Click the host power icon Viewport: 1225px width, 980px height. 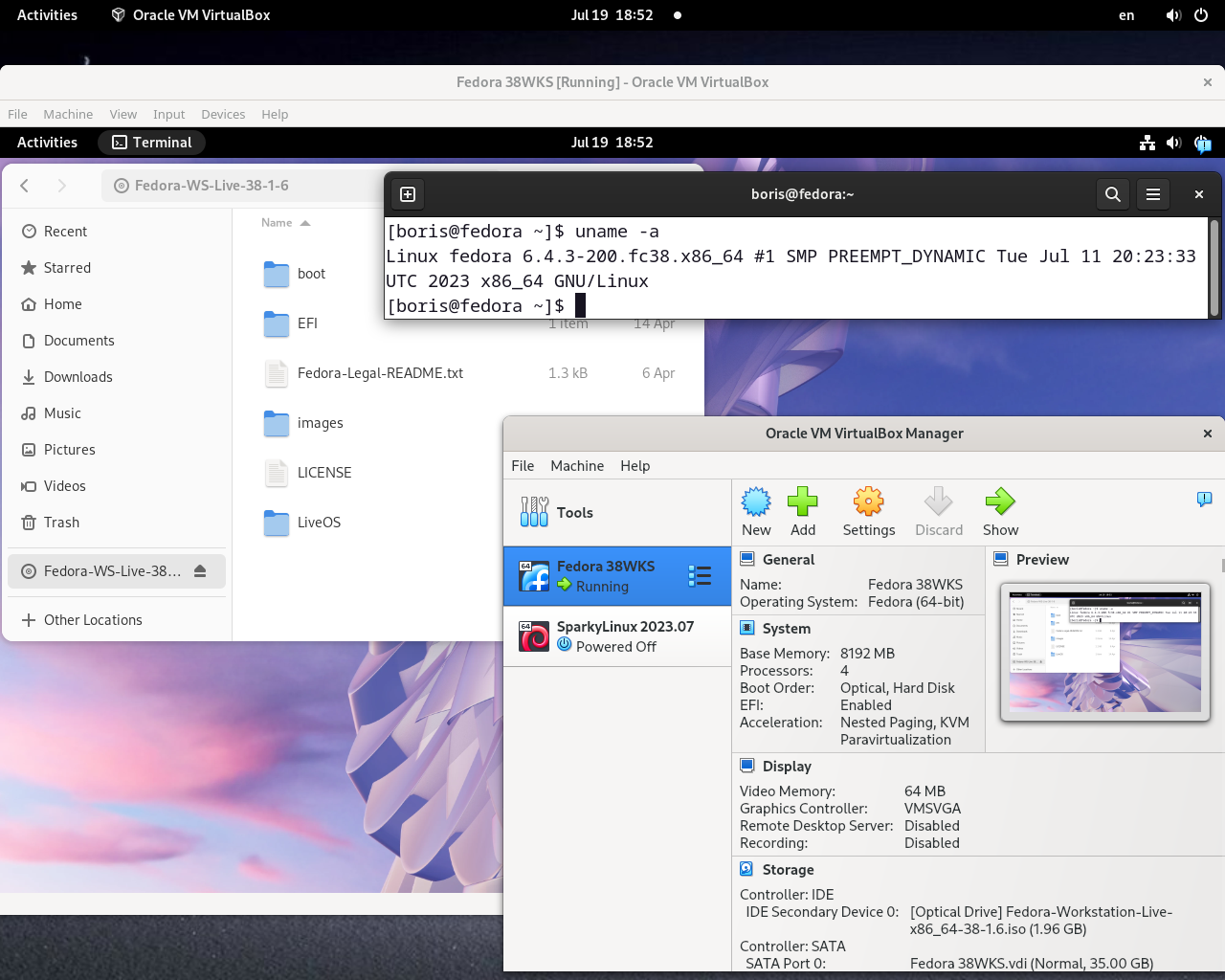coord(1201,15)
